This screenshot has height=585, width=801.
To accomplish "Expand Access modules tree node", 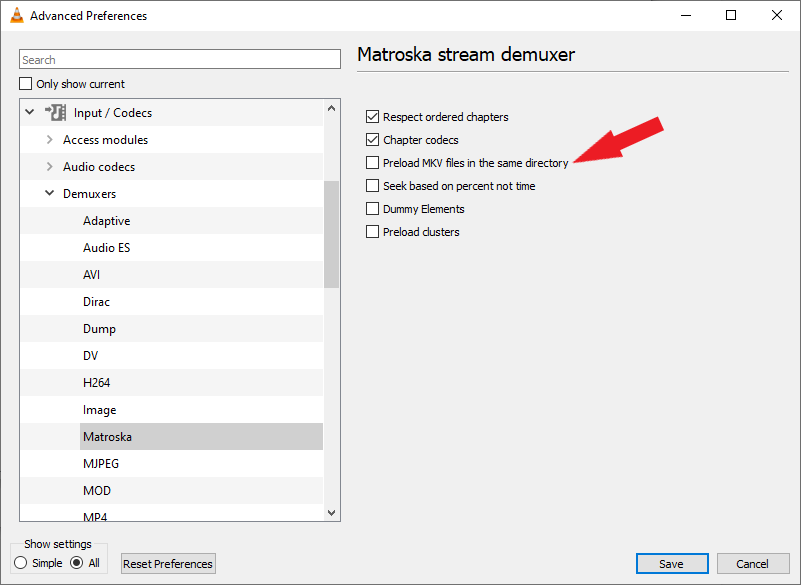I will [x=50, y=139].
